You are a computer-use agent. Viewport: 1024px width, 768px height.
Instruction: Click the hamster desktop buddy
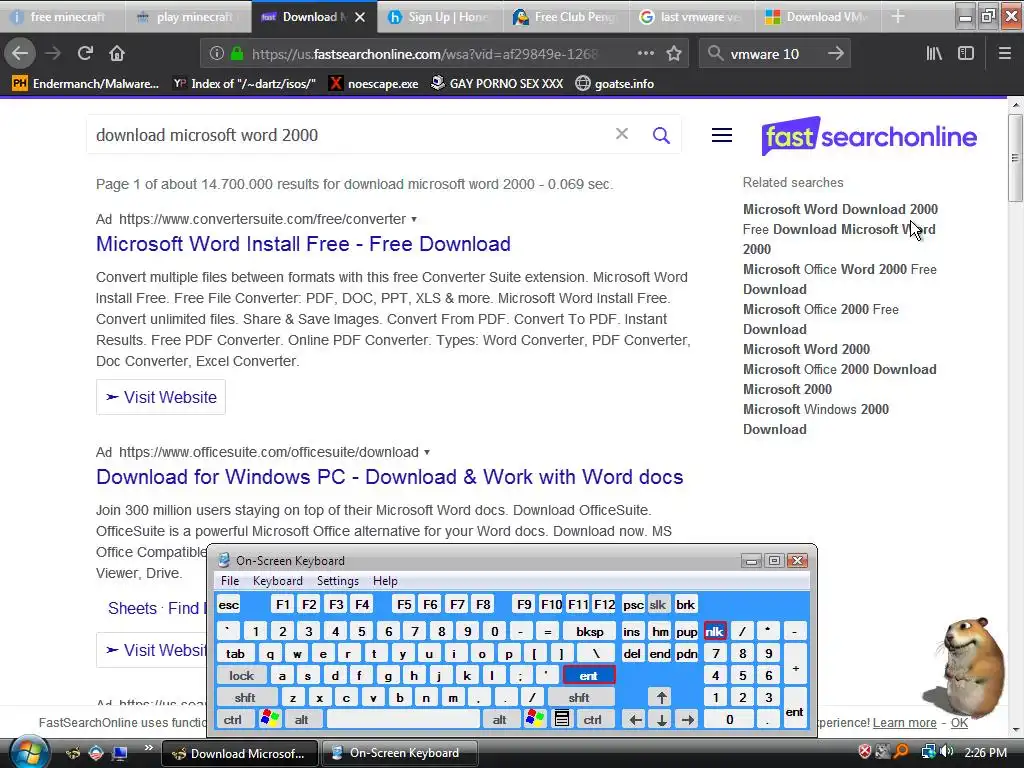pos(965,666)
